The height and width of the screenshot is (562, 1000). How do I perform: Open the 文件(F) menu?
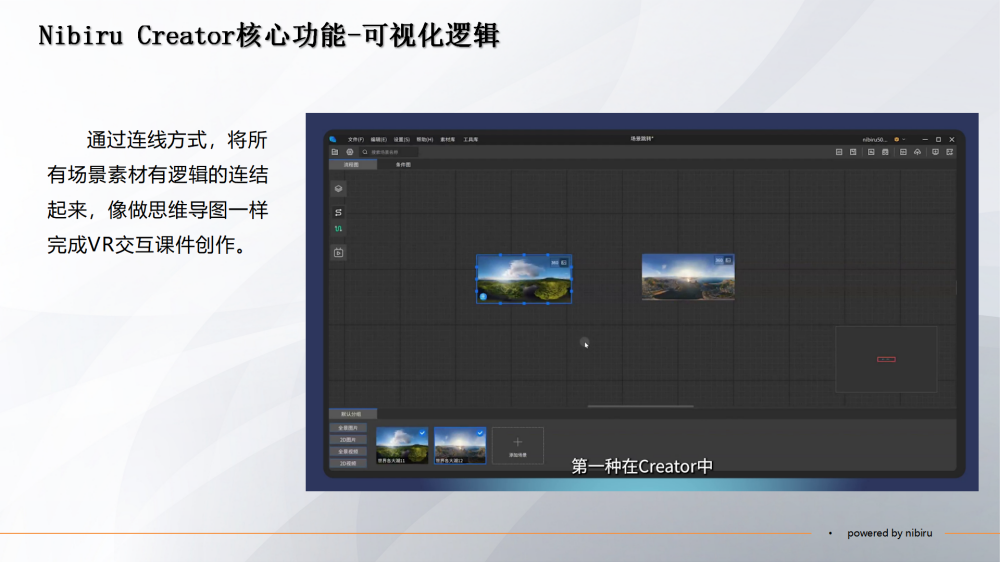click(355, 139)
